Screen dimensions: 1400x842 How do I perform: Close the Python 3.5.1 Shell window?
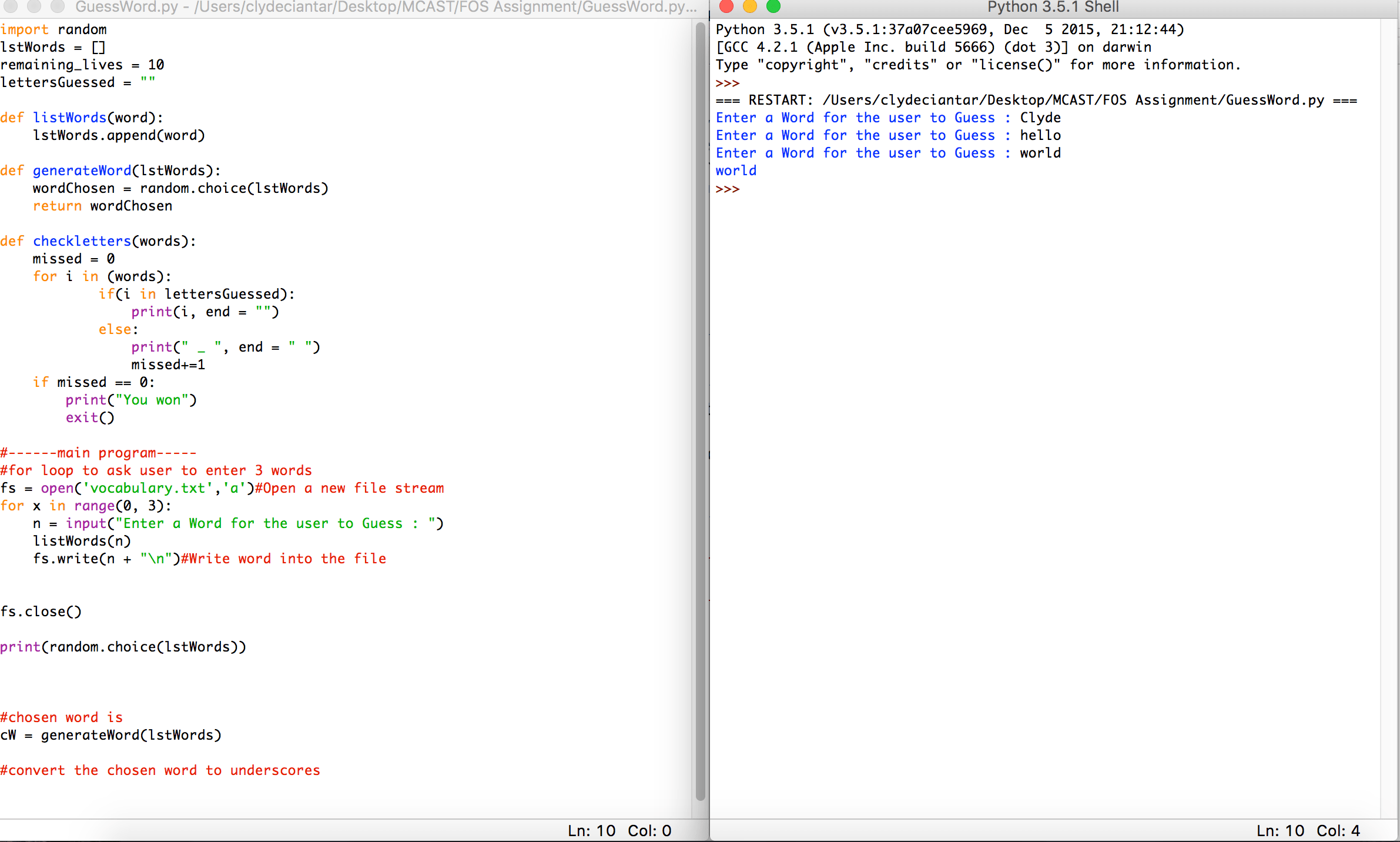tap(726, 6)
